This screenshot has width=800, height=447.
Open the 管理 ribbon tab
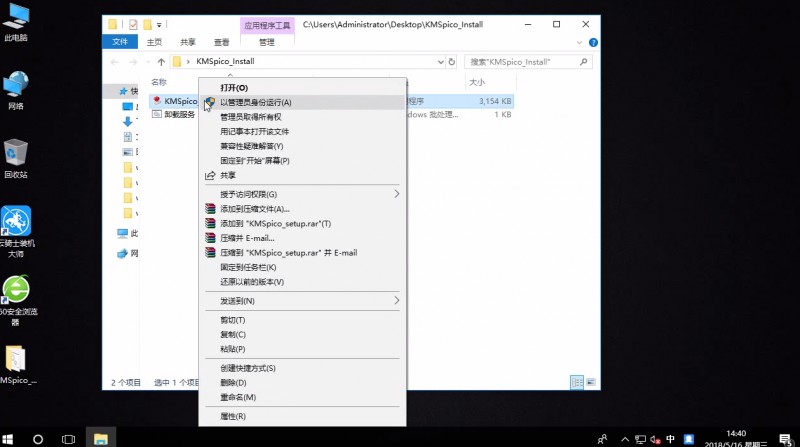point(267,42)
